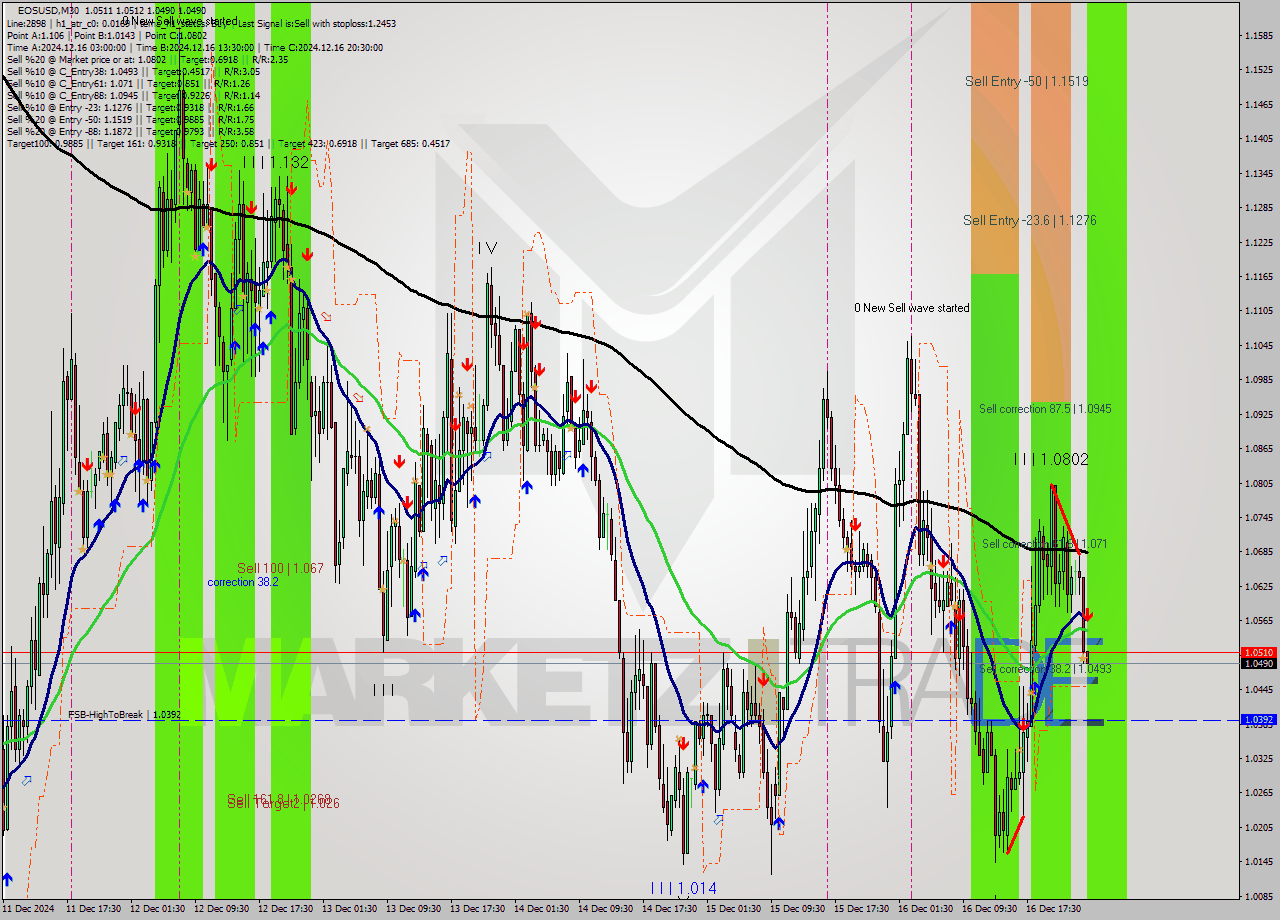Select the 'Sell %20 @ Entry -88: 1.1872' line
The height and width of the screenshot is (920, 1280).
coord(130,131)
